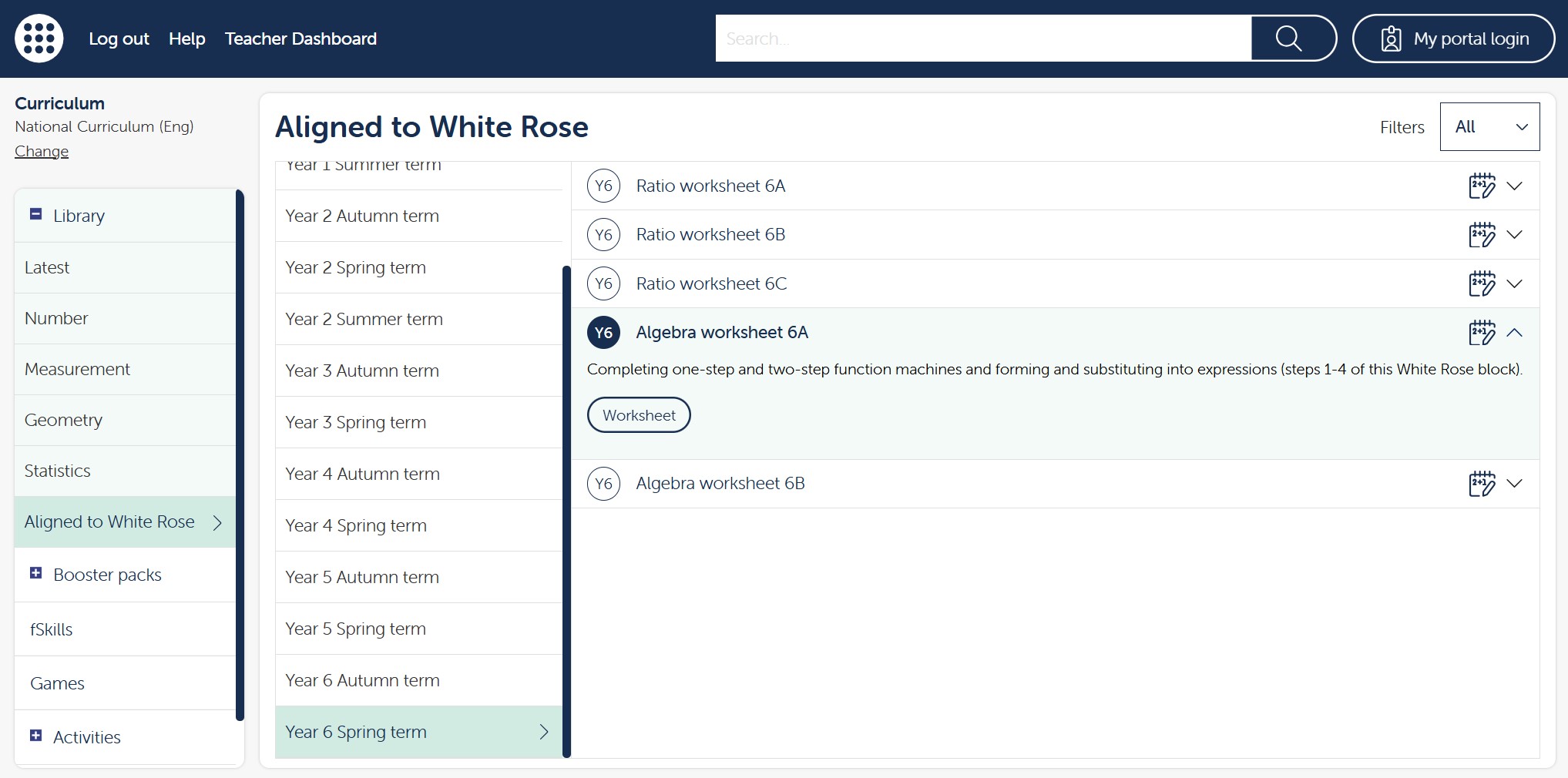Expand Ratio worksheet 6C chevron
The image size is (1568, 778).
1514,283
